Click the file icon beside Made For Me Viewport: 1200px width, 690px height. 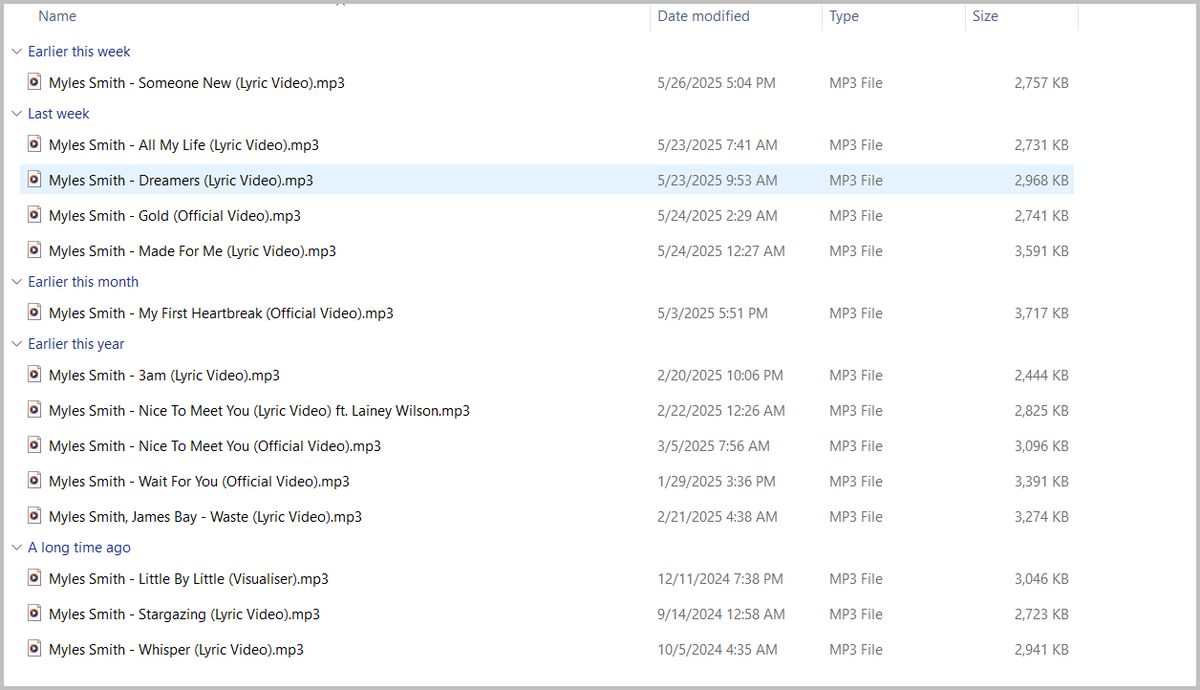(34, 250)
